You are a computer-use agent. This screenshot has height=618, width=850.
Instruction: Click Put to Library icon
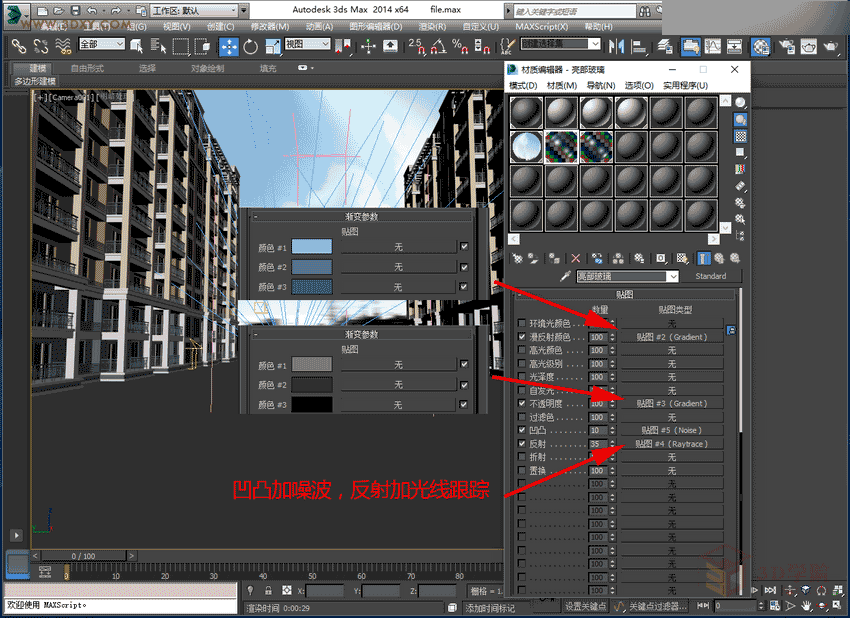coord(640,259)
